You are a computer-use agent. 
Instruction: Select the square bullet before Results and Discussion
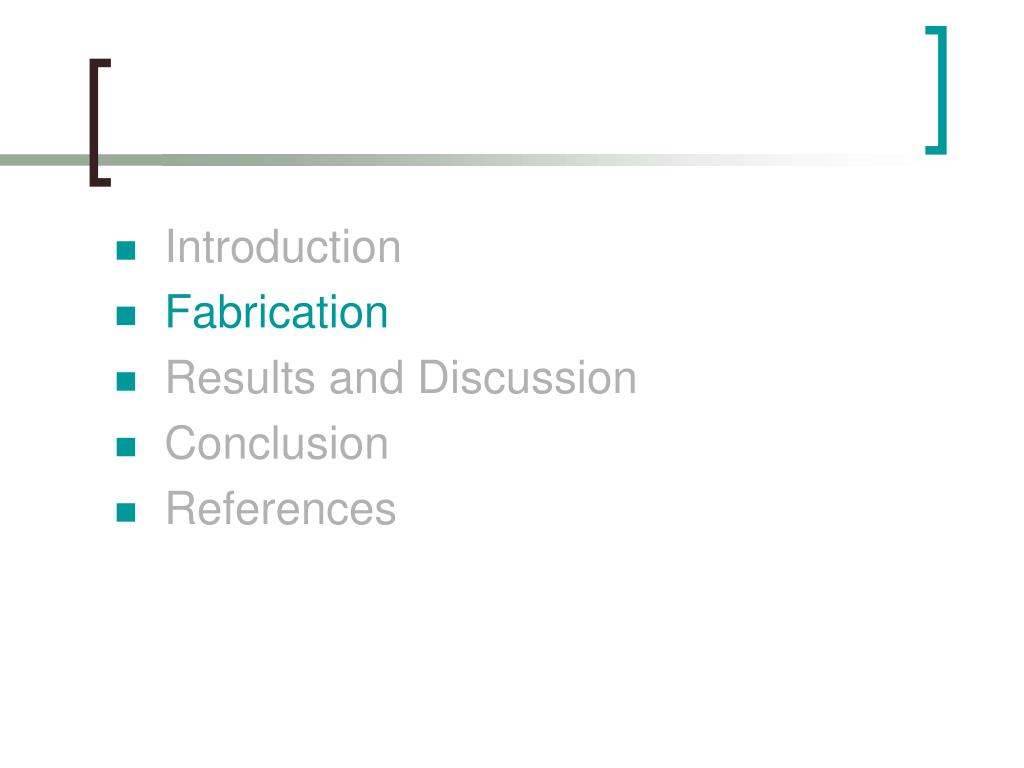pos(126,381)
